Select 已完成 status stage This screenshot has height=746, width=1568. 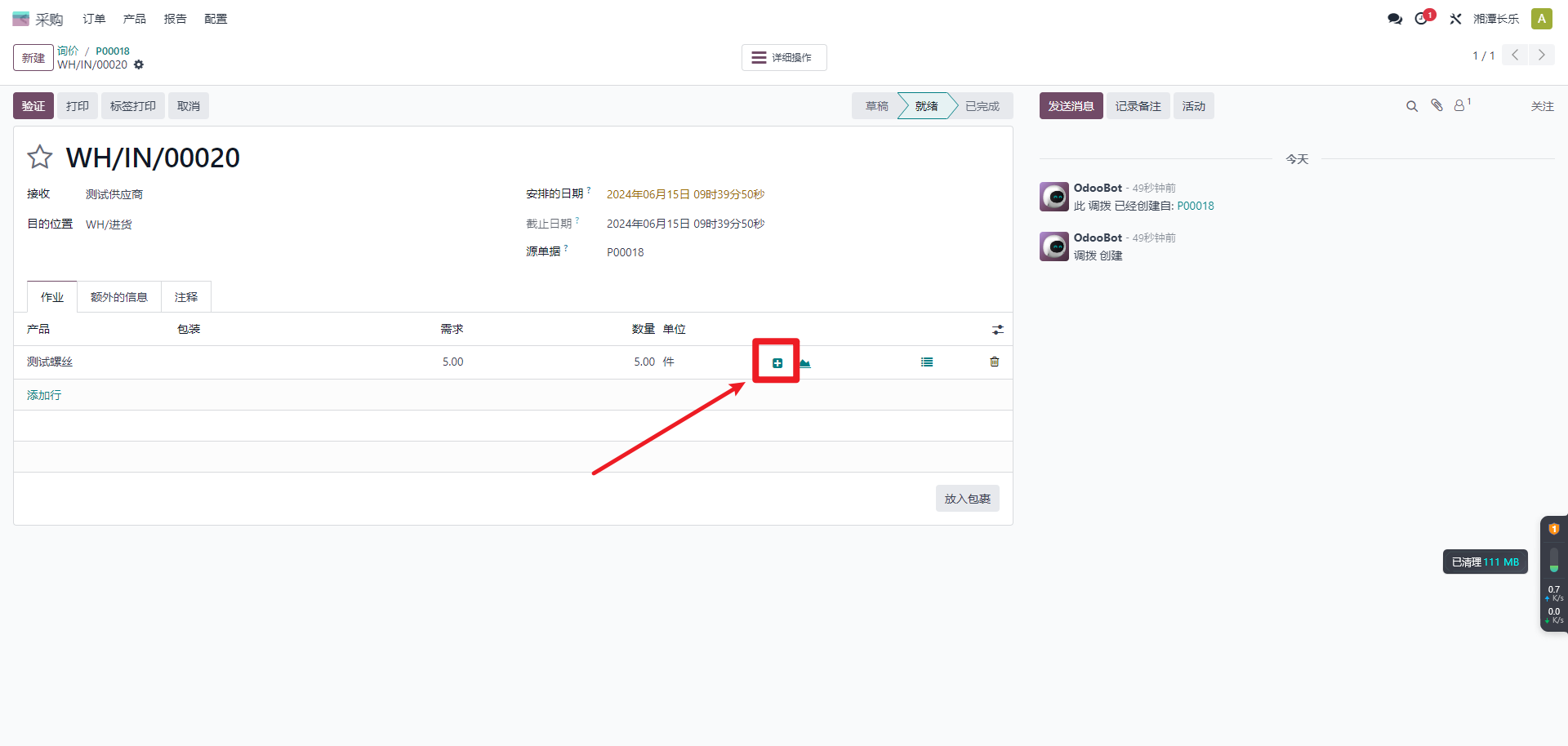982,106
